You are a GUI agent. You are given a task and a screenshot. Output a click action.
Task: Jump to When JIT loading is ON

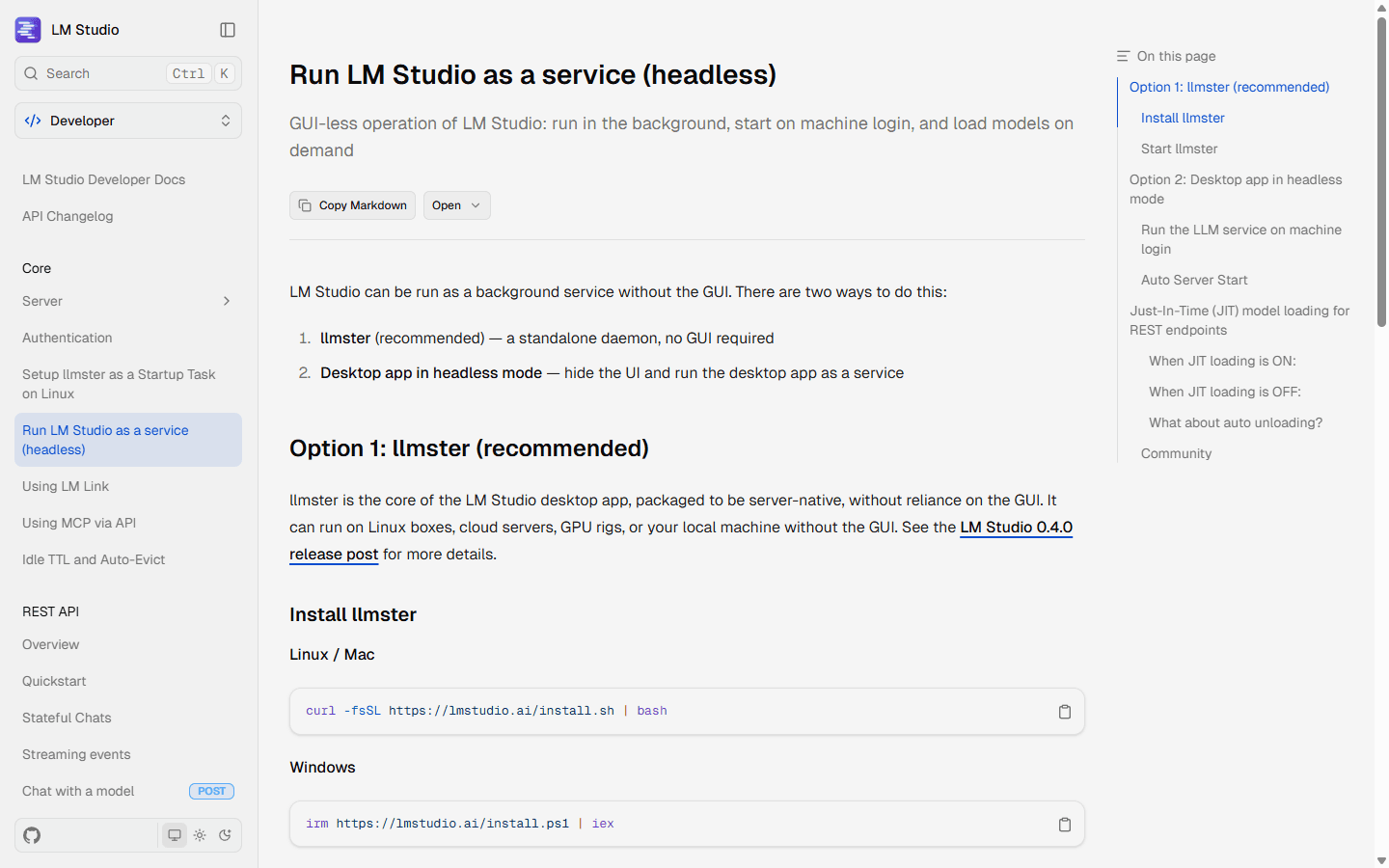(x=1222, y=361)
